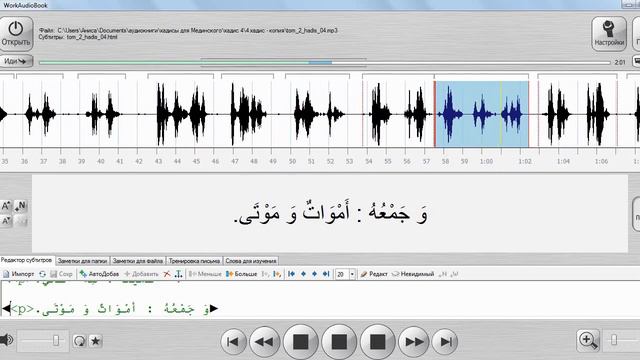The width and height of the screenshot is (640, 360).
Task: Click the yellow marker line inside the selection
Action: pyautogui.click(x=502, y=114)
